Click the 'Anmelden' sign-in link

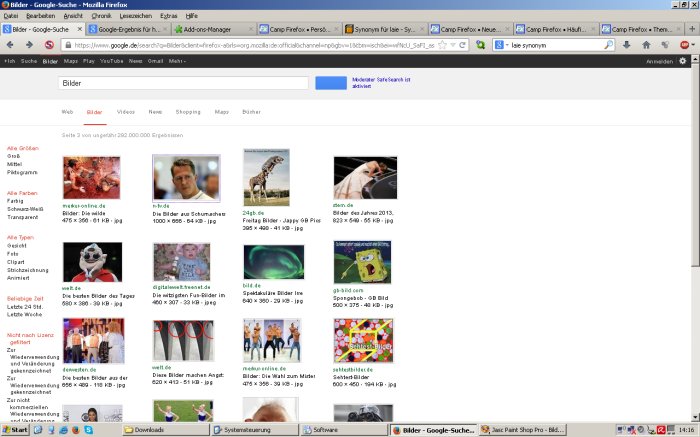point(659,61)
